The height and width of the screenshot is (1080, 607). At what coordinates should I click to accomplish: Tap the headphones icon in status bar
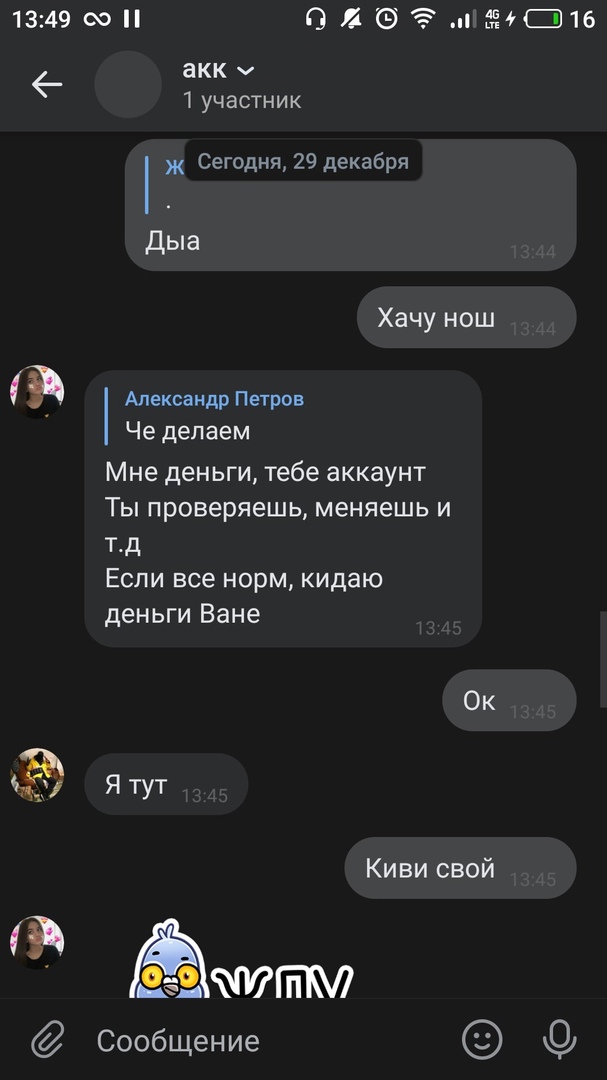pyautogui.click(x=316, y=19)
